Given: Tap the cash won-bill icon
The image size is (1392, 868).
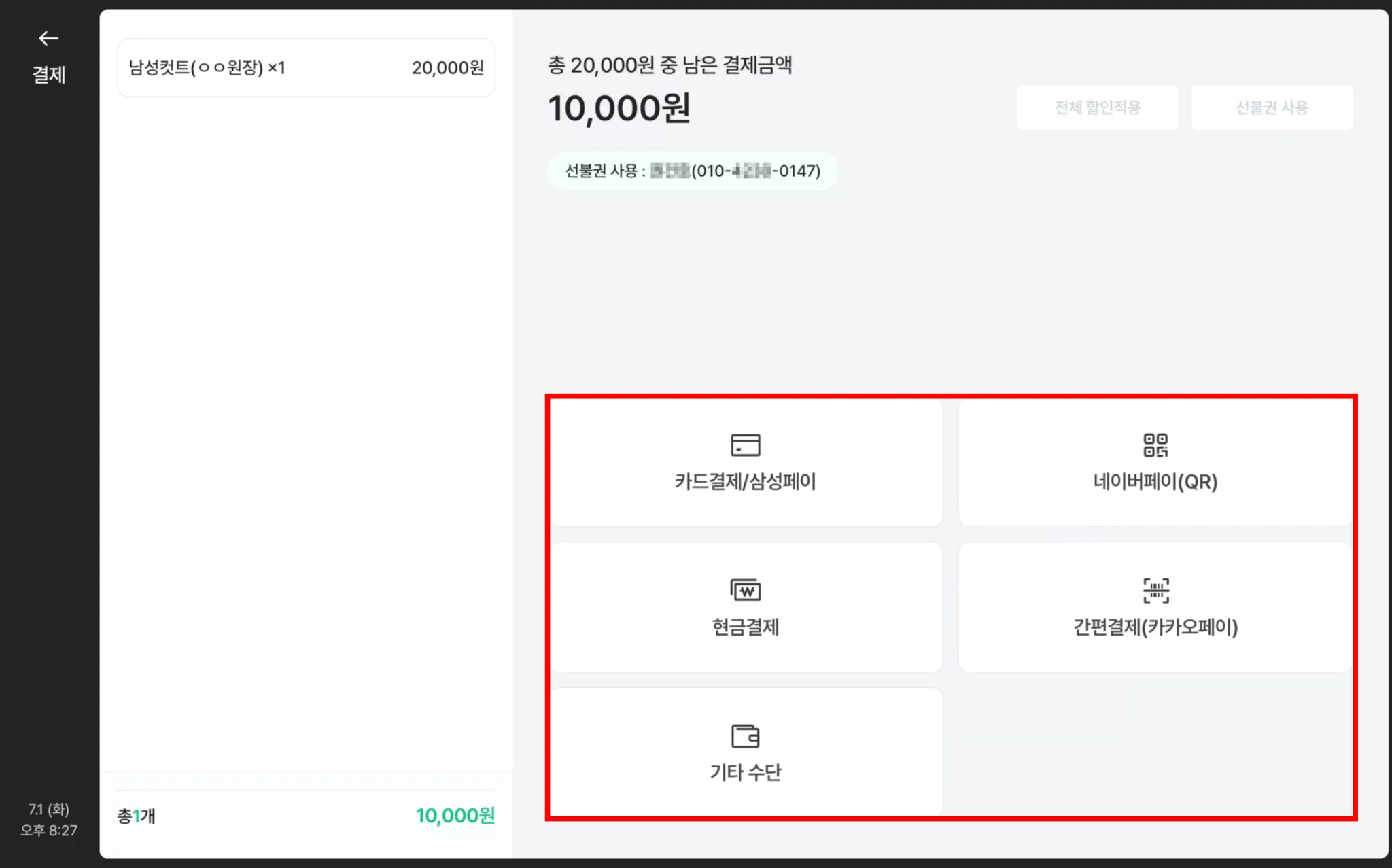Looking at the screenshot, I should pos(745,590).
